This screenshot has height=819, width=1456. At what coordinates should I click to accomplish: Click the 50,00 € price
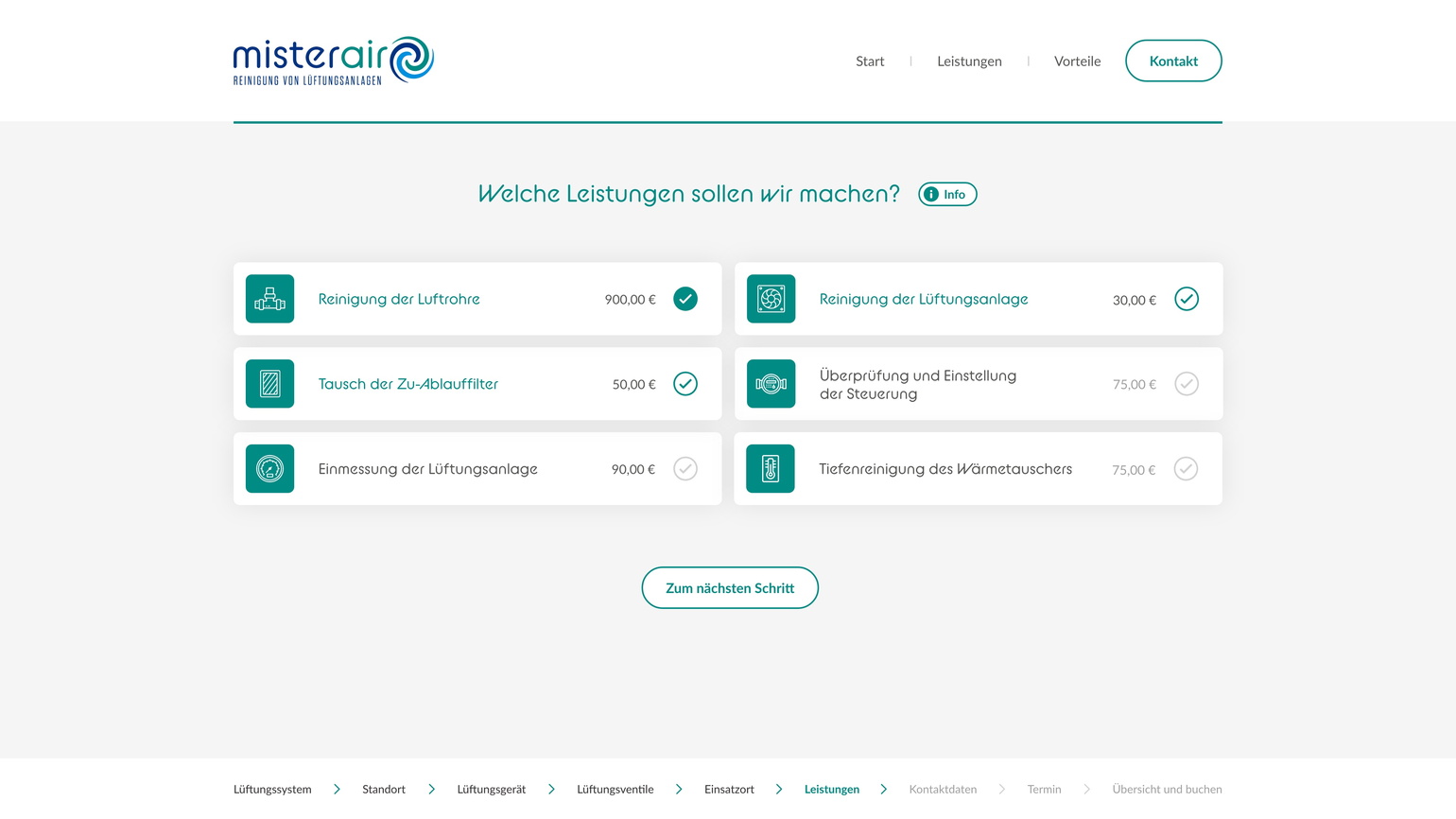(634, 385)
